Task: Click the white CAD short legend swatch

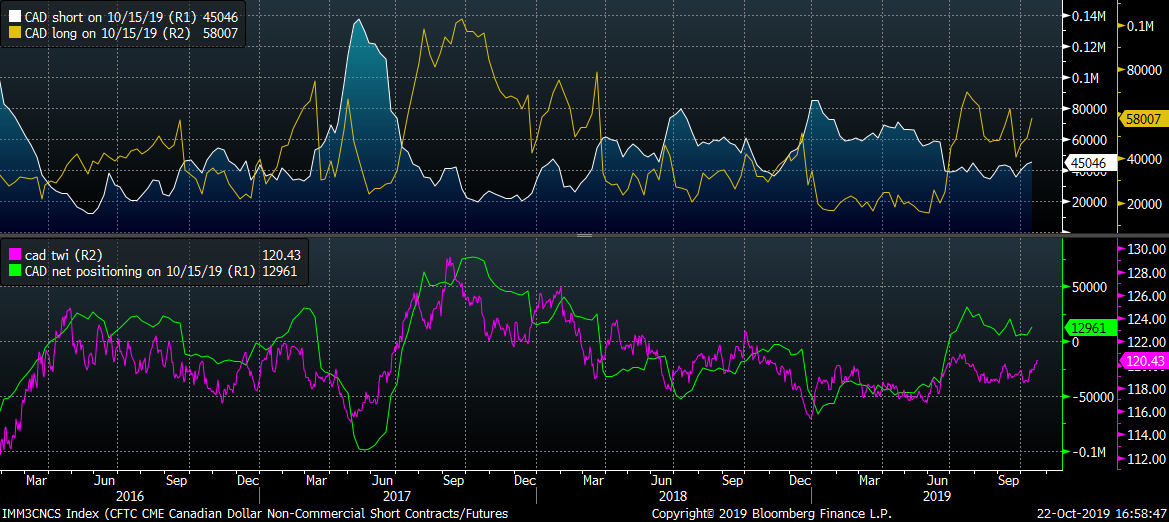Action: [13, 18]
